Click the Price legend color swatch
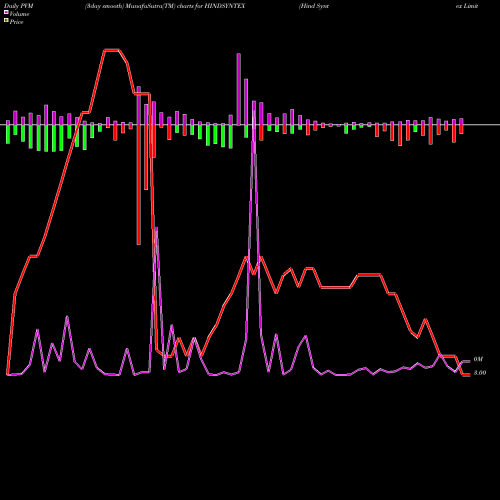Screen dimensions: 500x500 [6, 21]
